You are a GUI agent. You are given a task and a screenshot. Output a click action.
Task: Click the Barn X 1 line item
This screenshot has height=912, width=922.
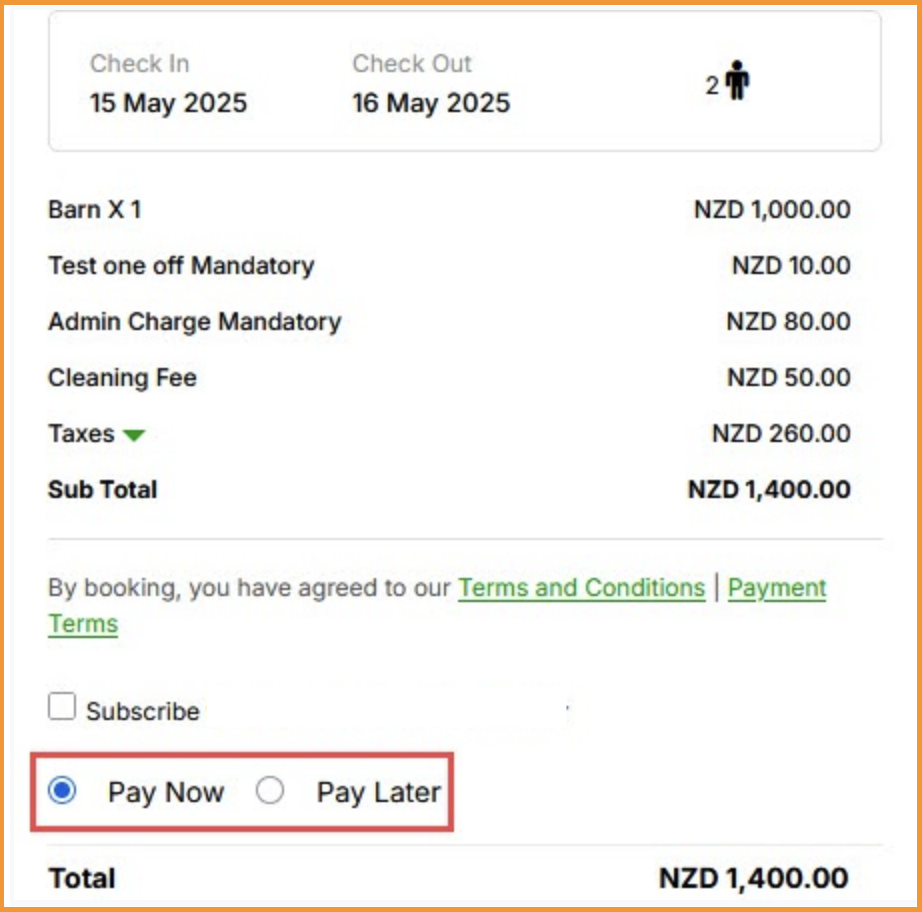[x=95, y=210]
